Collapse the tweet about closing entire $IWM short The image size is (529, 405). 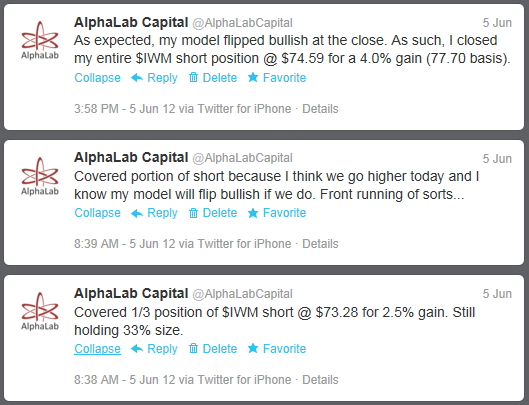[98, 78]
